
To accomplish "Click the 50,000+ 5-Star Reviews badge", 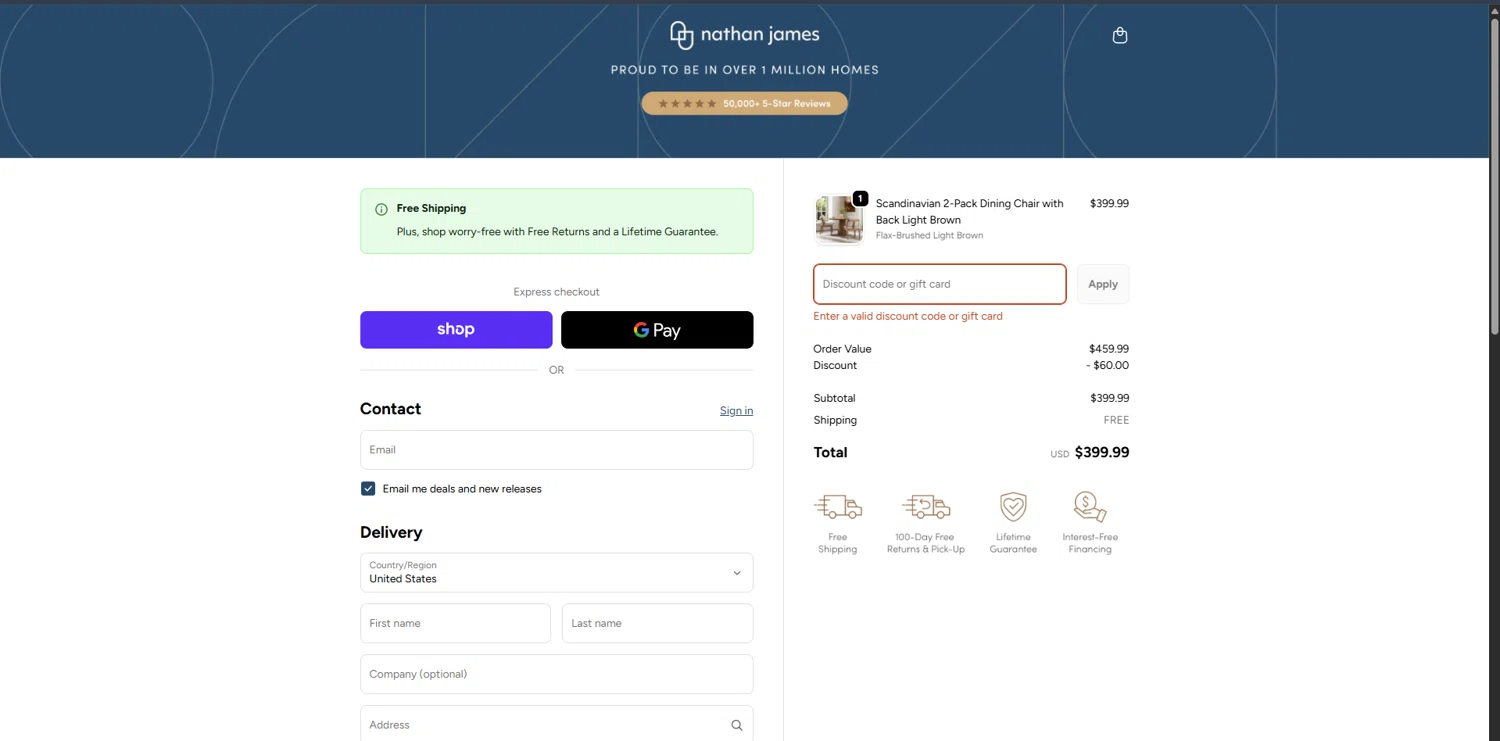I will pos(745,103).
